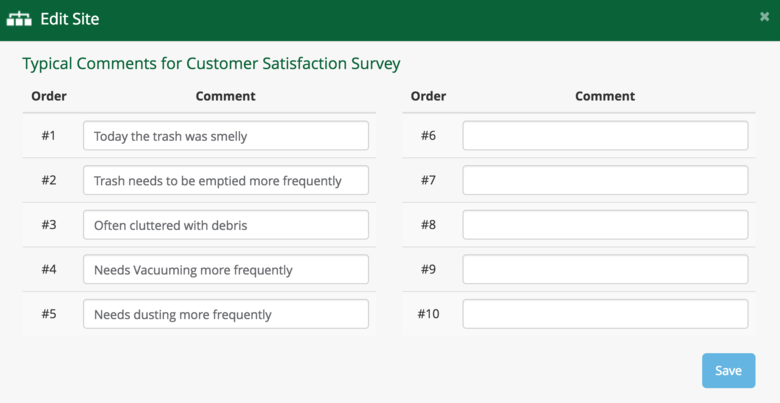The width and height of the screenshot is (780, 403).
Task: Click the #1 order label
Action: 49,136
